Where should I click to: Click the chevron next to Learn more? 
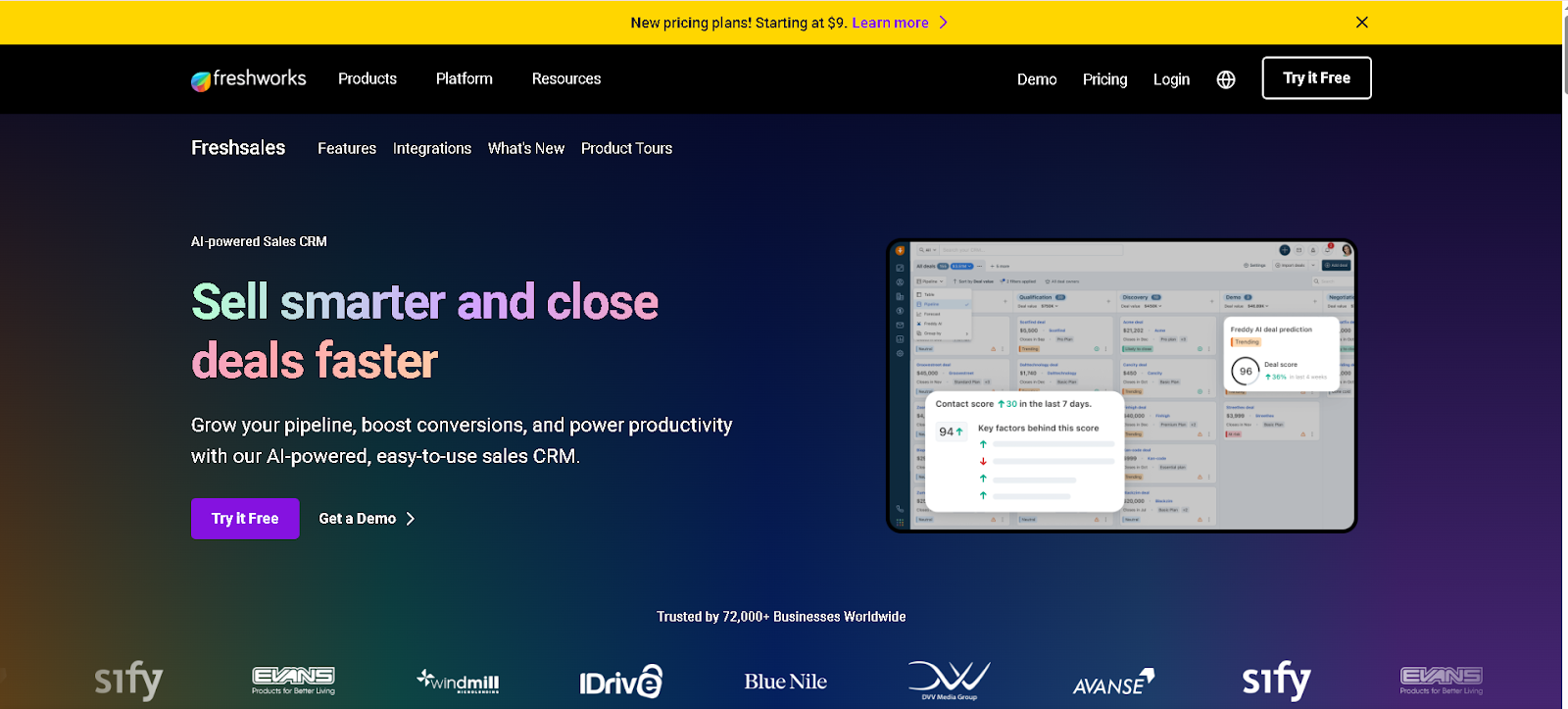[944, 23]
